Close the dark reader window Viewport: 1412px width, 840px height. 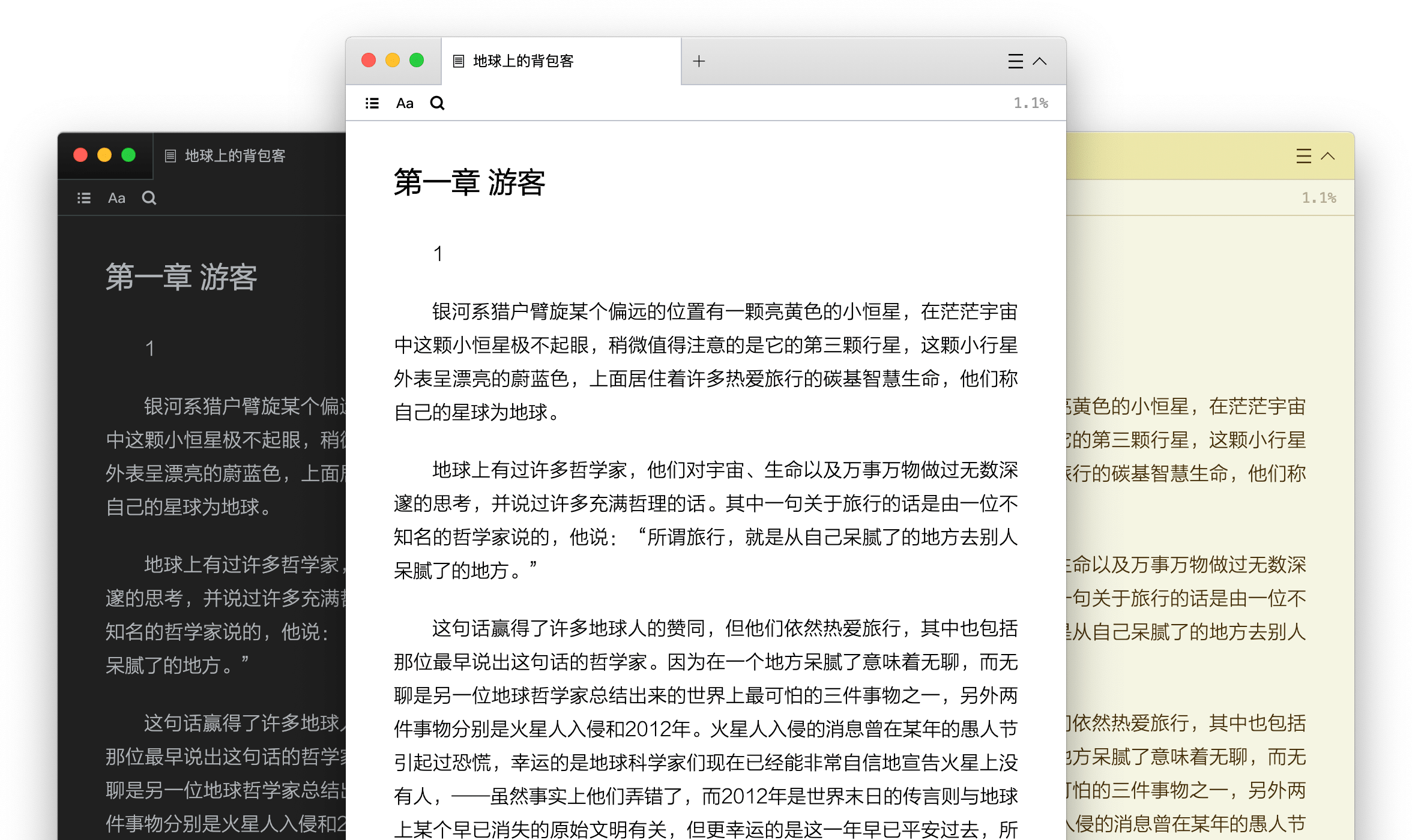click(80, 155)
